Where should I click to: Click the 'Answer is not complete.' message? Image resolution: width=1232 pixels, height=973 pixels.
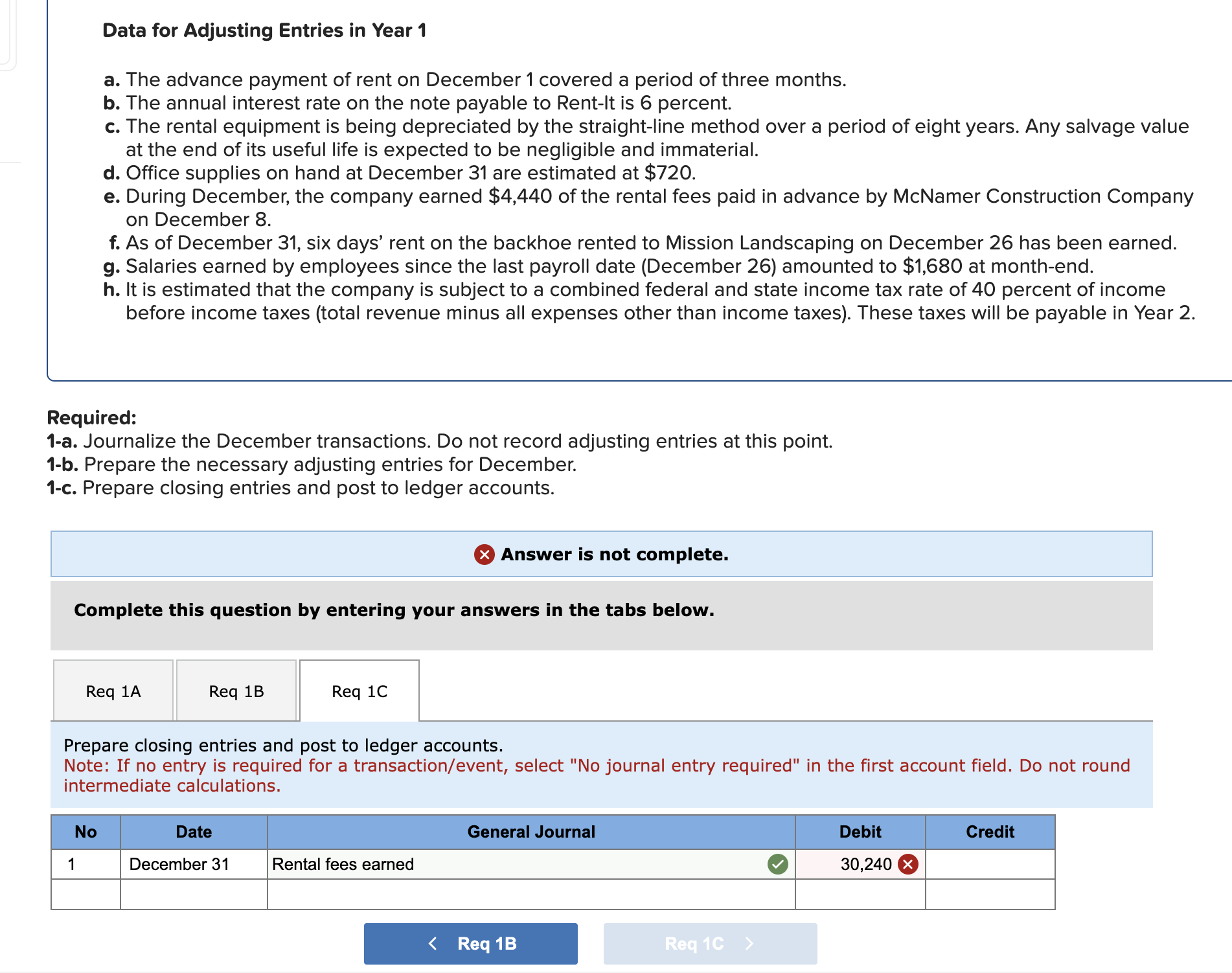tap(615, 555)
